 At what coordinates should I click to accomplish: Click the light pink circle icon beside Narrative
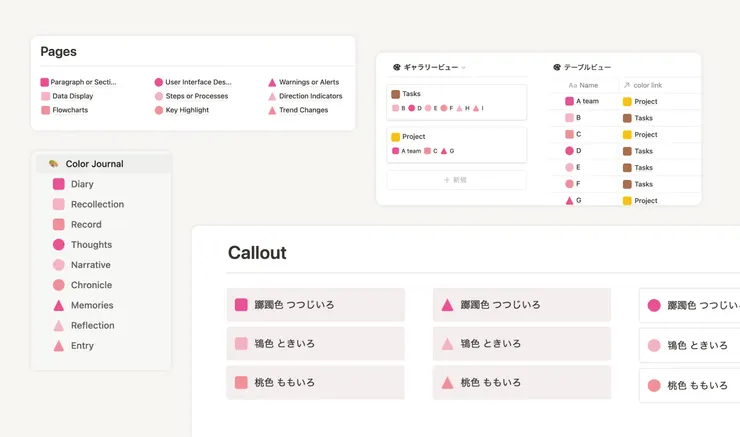tap(59, 265)
